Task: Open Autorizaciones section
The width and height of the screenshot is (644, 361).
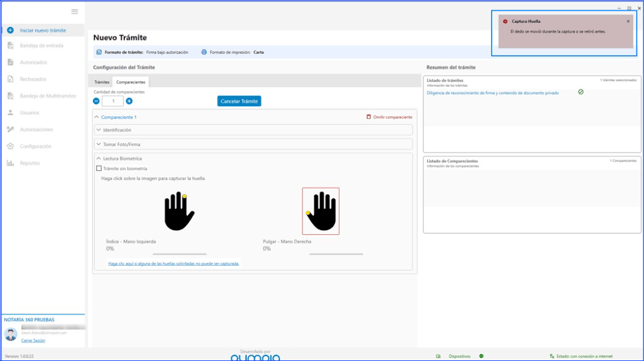Action: (36, 129)
